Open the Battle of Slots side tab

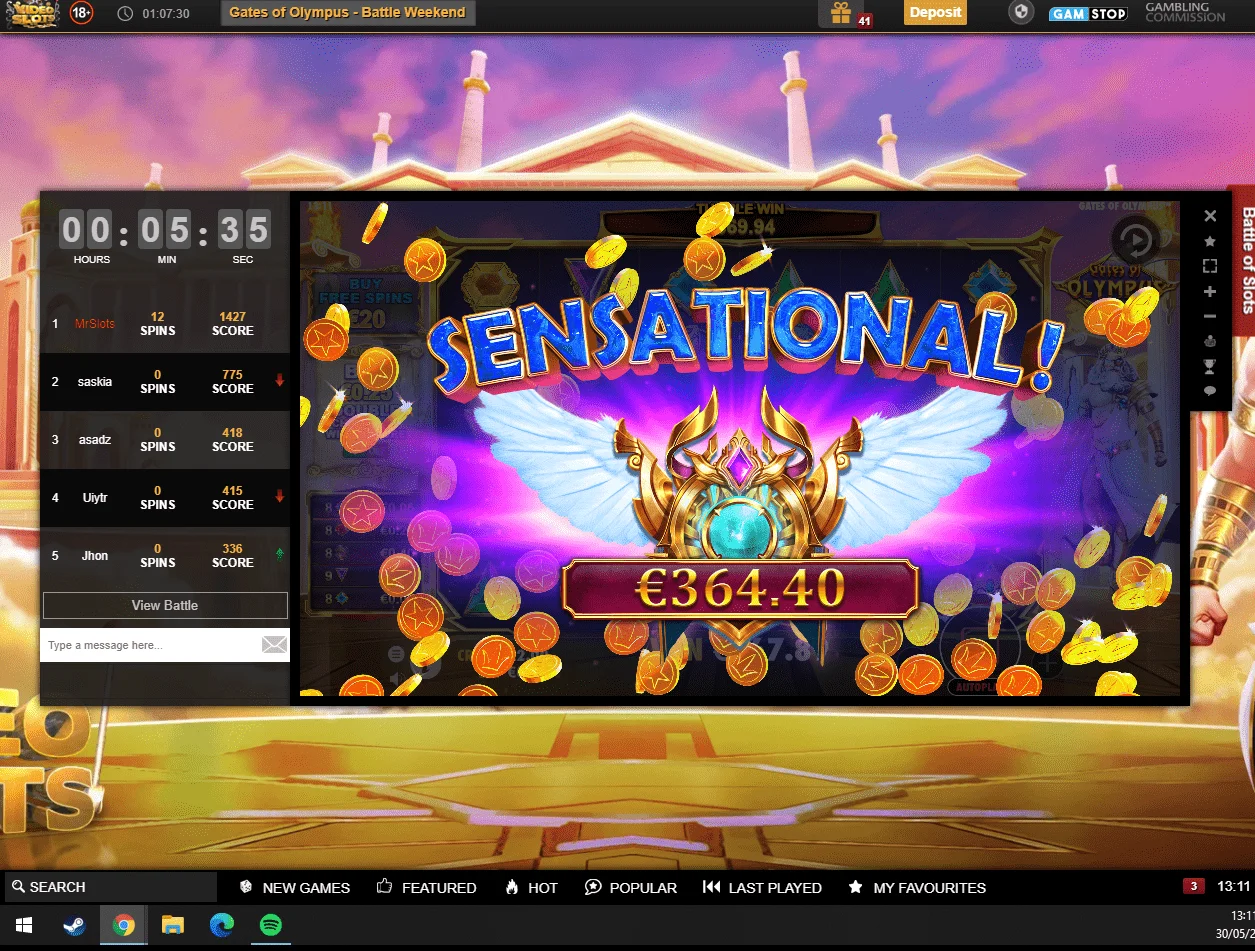[1243, 263]
